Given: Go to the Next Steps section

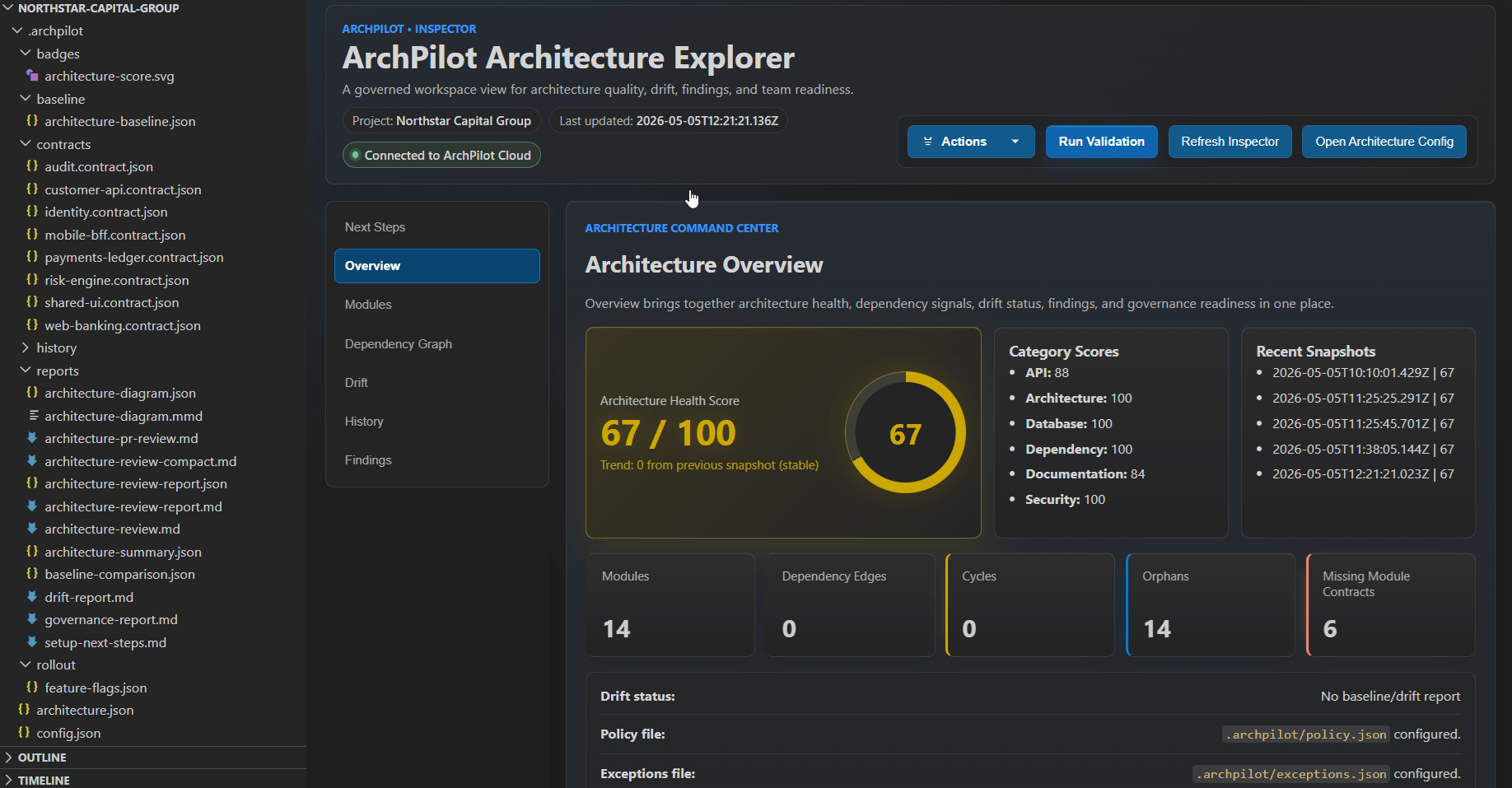Looking at the screenshot, I should point(437,227).
